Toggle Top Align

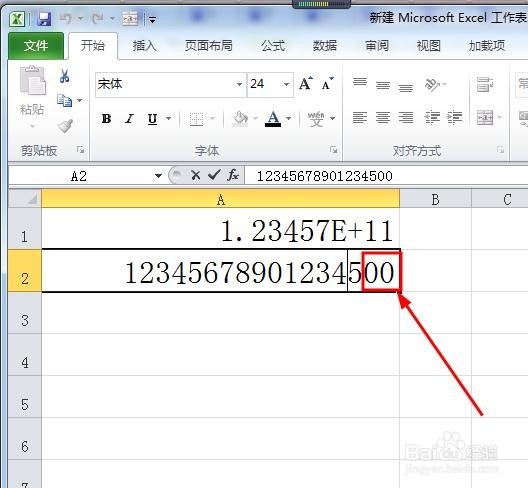(360, 82)
